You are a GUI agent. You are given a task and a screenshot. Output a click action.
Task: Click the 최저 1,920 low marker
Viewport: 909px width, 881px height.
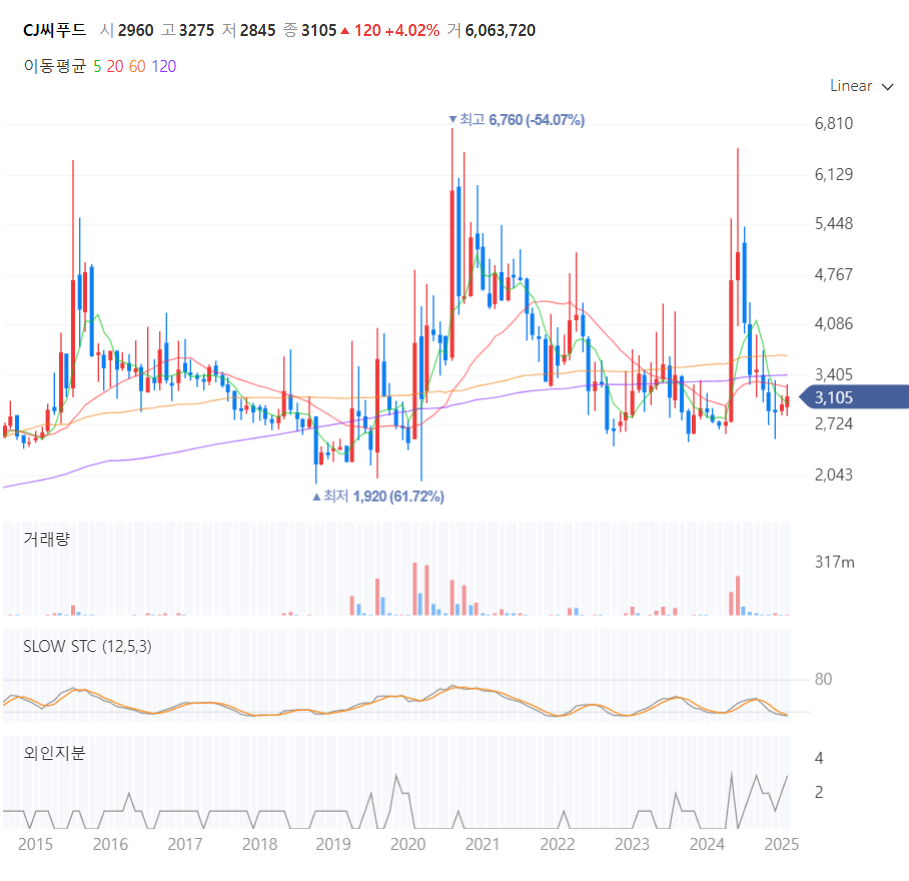click(x=379, y=496)
